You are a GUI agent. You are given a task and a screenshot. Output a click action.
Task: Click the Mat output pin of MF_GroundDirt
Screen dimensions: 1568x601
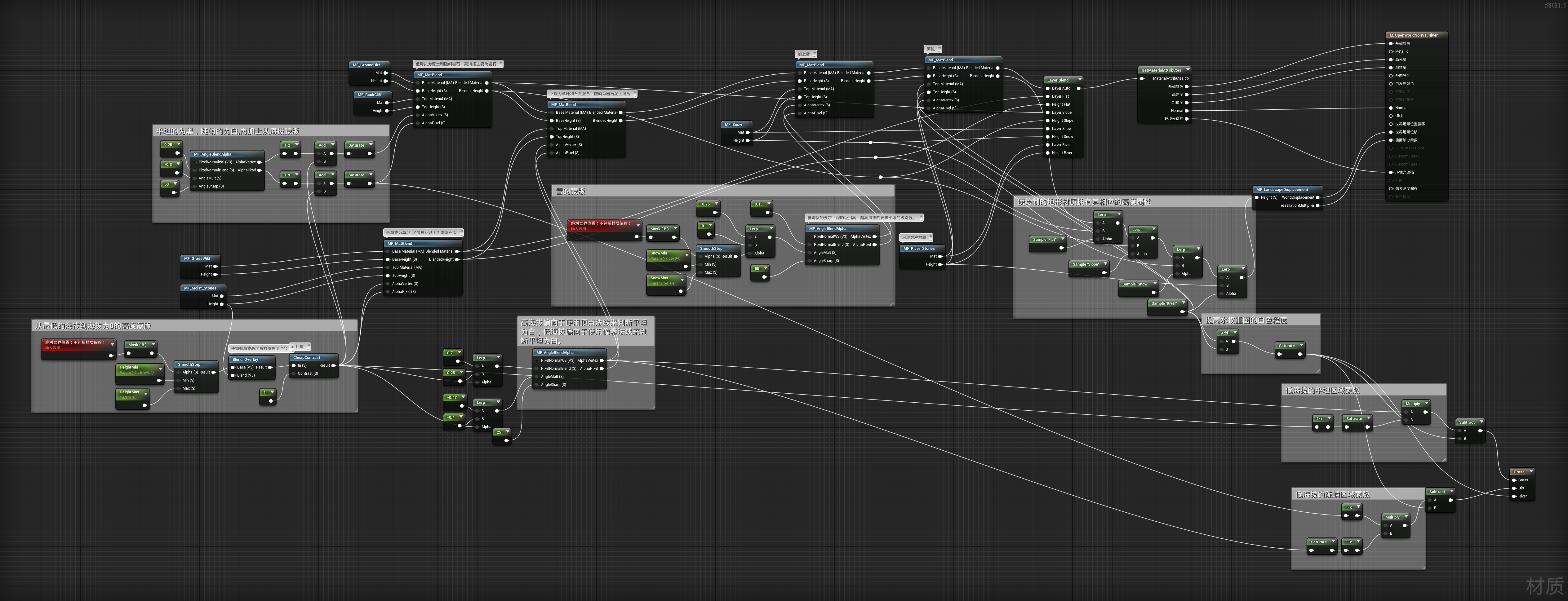pyautogui.click(x=385, y=73)
